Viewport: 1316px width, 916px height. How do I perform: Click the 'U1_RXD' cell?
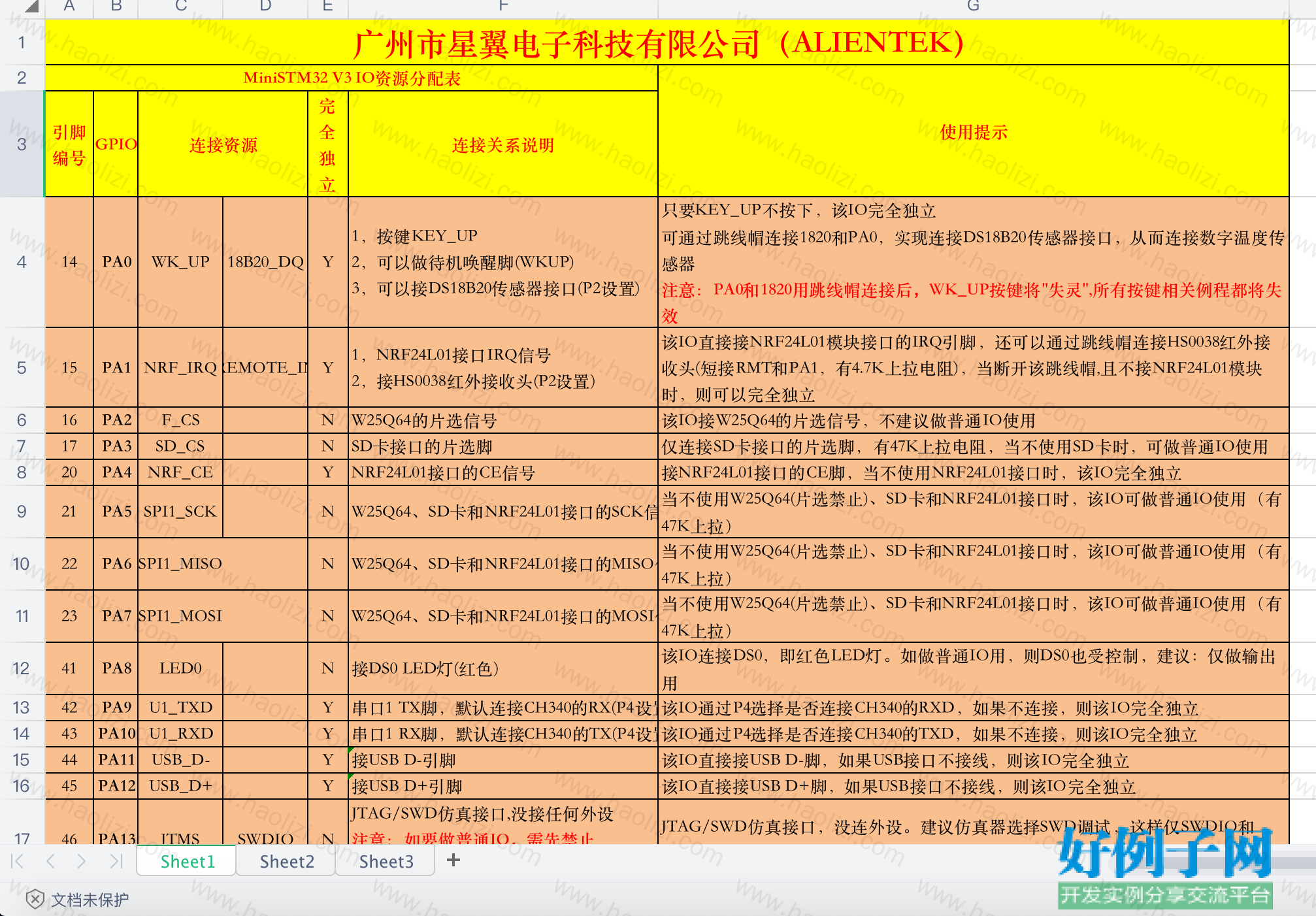click(181, 734)
